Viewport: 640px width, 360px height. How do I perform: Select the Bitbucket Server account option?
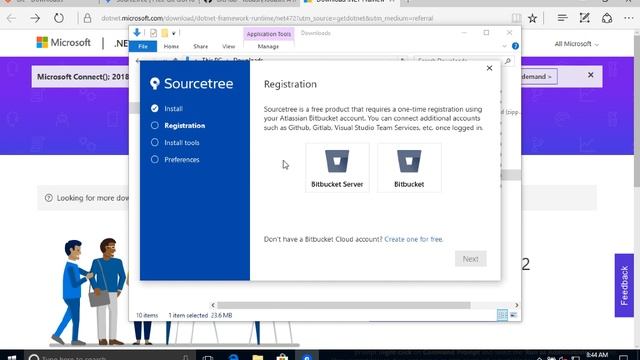click(337, 168)
